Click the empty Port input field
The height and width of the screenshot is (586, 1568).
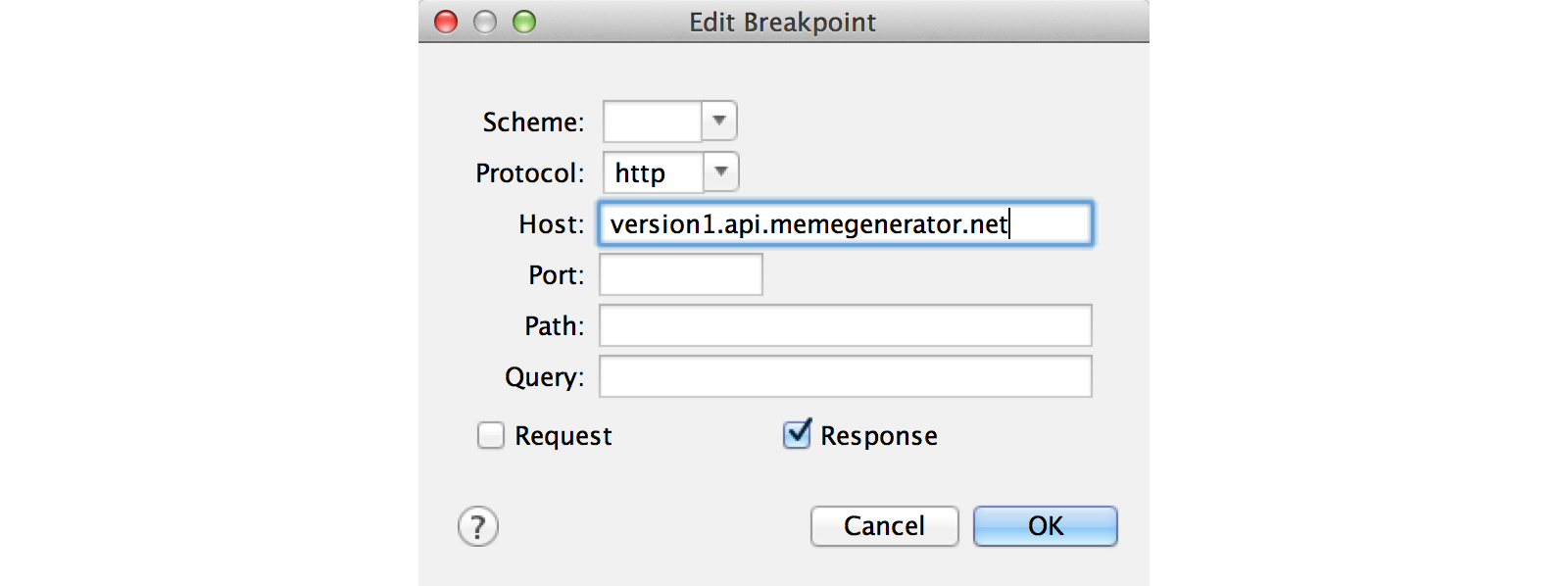click(x=681, y=274)
